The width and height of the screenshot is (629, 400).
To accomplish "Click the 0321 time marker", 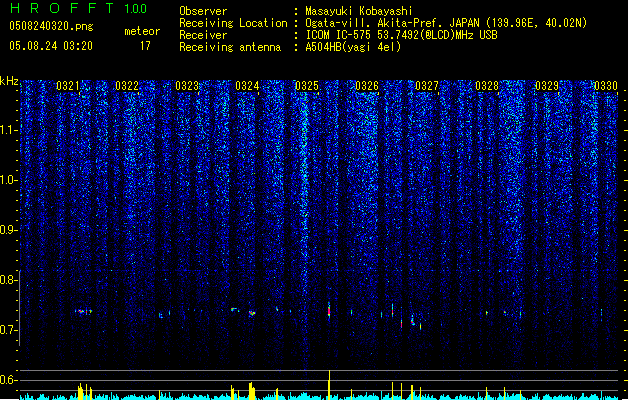I will pyautogui.click(x=67, y=86).
